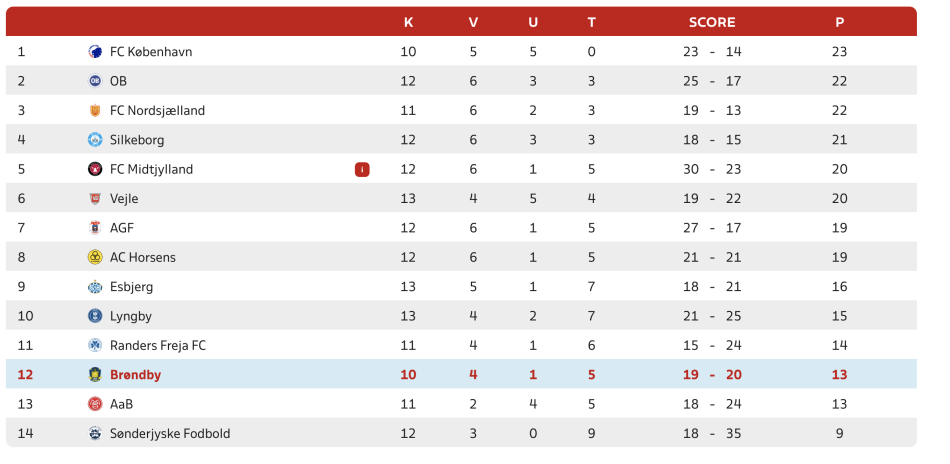Click the V wins column header

pyautogui.click(x=473, y=22)
